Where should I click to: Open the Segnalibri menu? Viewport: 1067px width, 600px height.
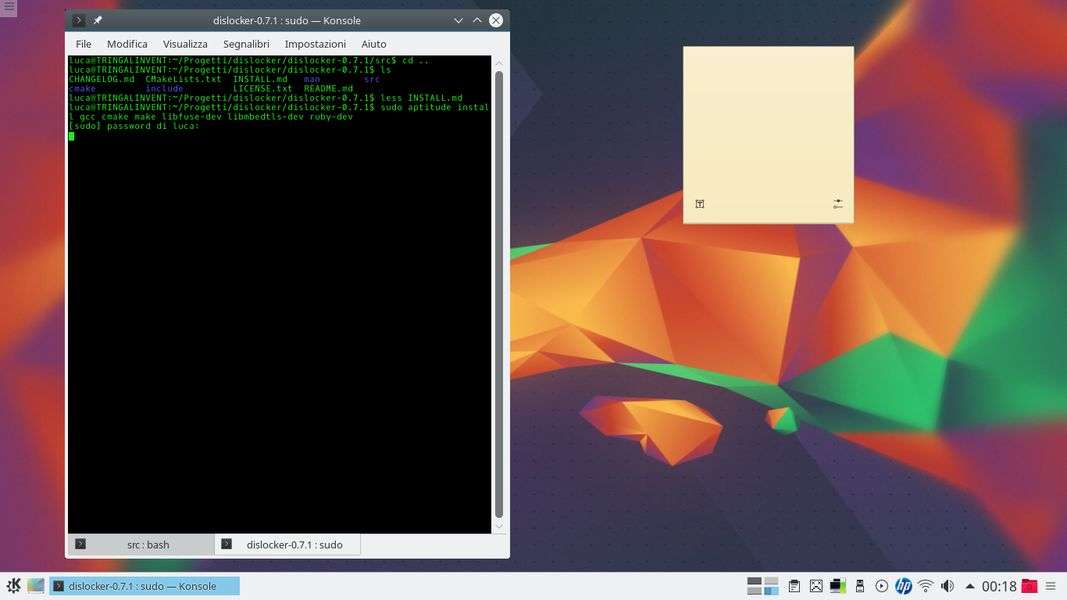click(x=246, y=44)
